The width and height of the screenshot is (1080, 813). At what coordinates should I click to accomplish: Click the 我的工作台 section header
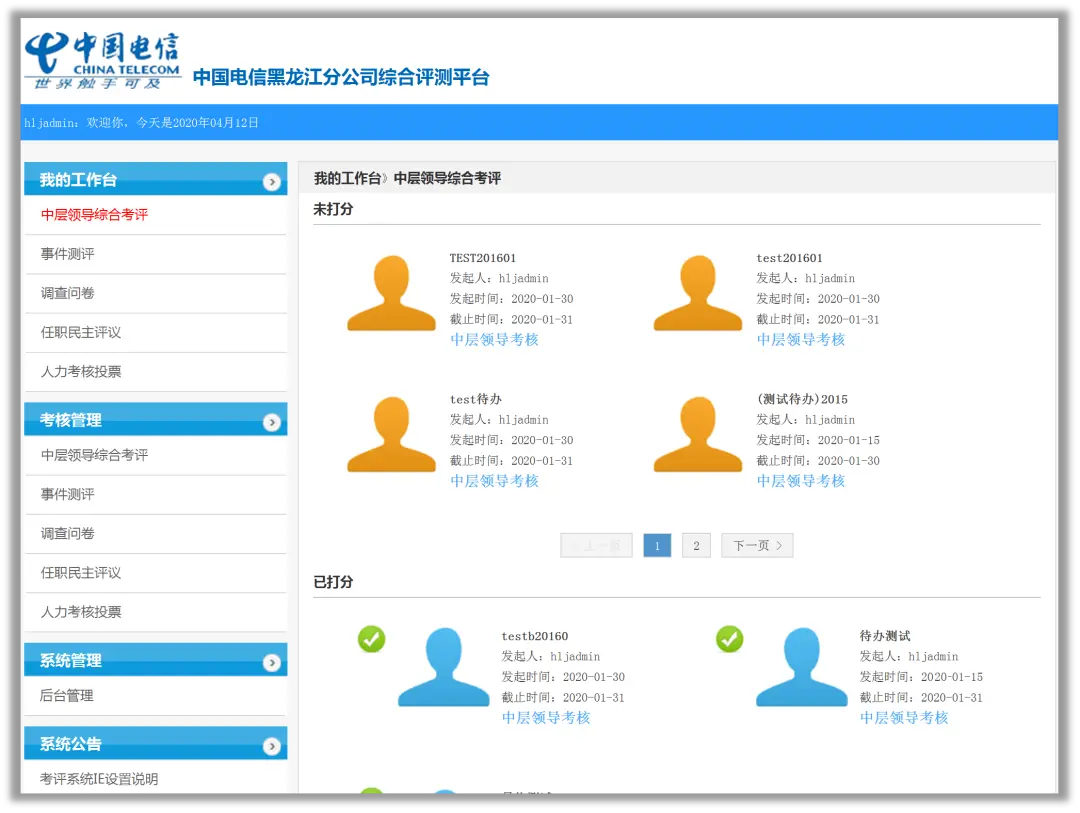tap(156, 180)
